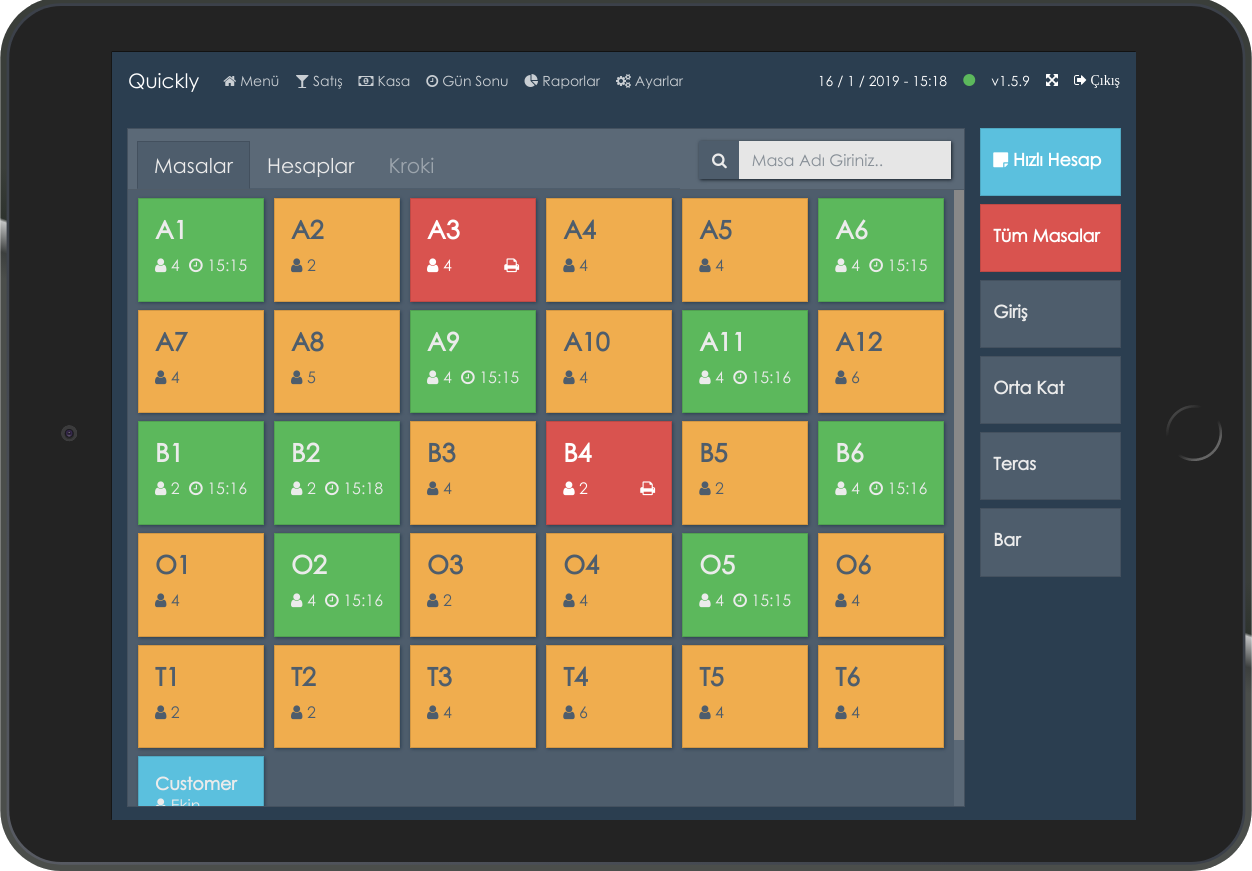Image resolution: width=1252 pixels, height=871 pixels.
Task: Open the Kroki tab
Action: pos(411,166)
